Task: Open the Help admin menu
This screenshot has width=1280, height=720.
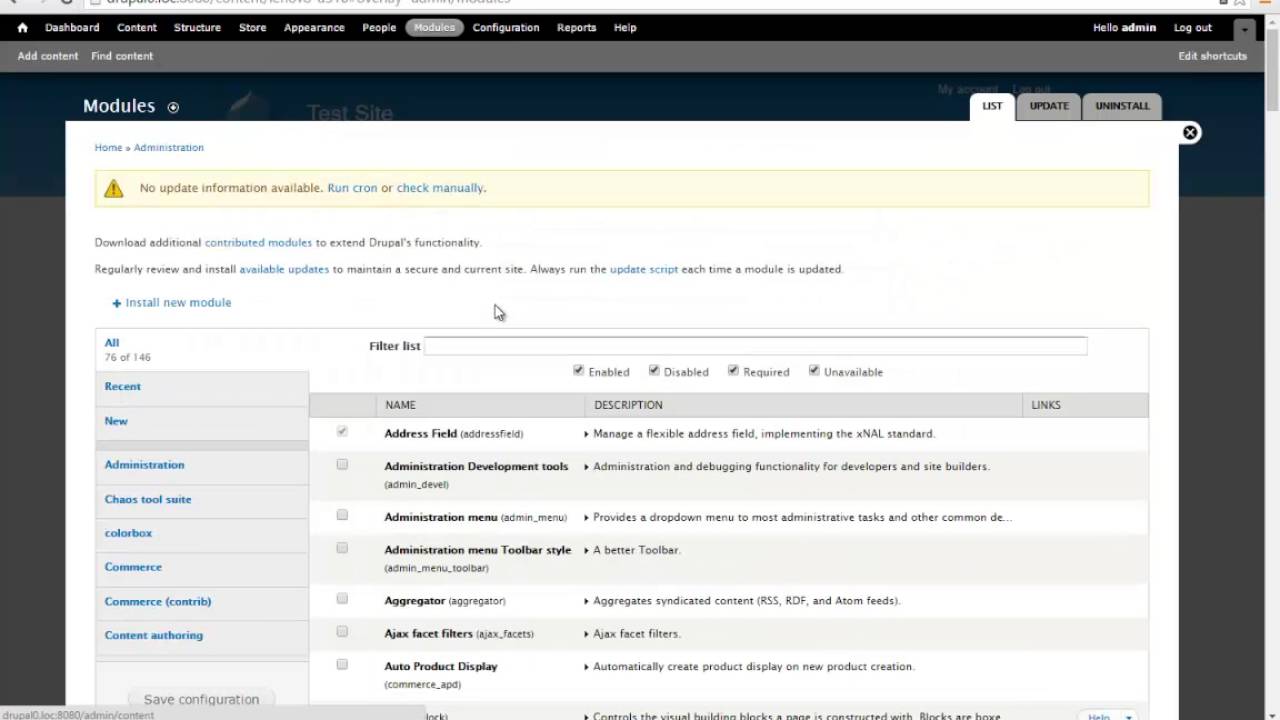Action: click(625, 28)
